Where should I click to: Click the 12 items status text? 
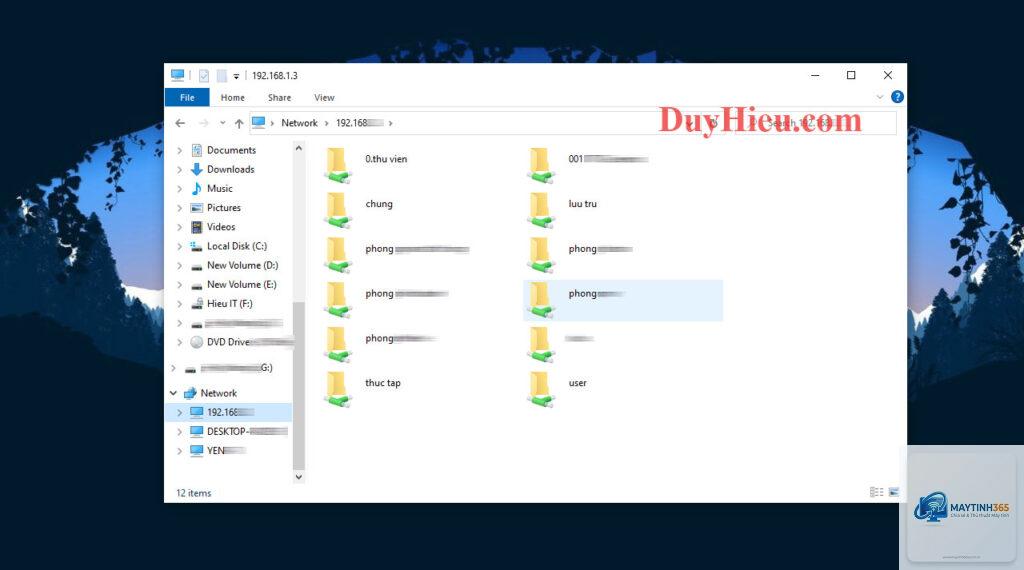point(193,493)
